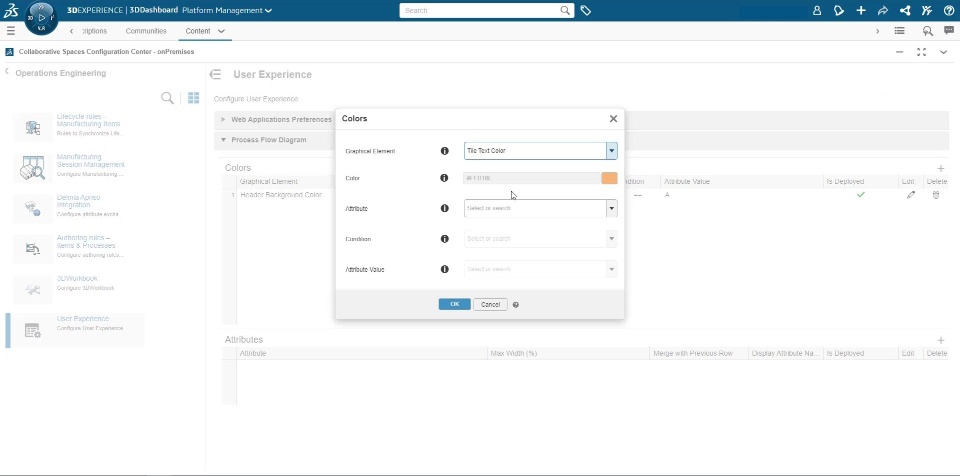Open Manufacturing Session Management item

click(78, 167)
